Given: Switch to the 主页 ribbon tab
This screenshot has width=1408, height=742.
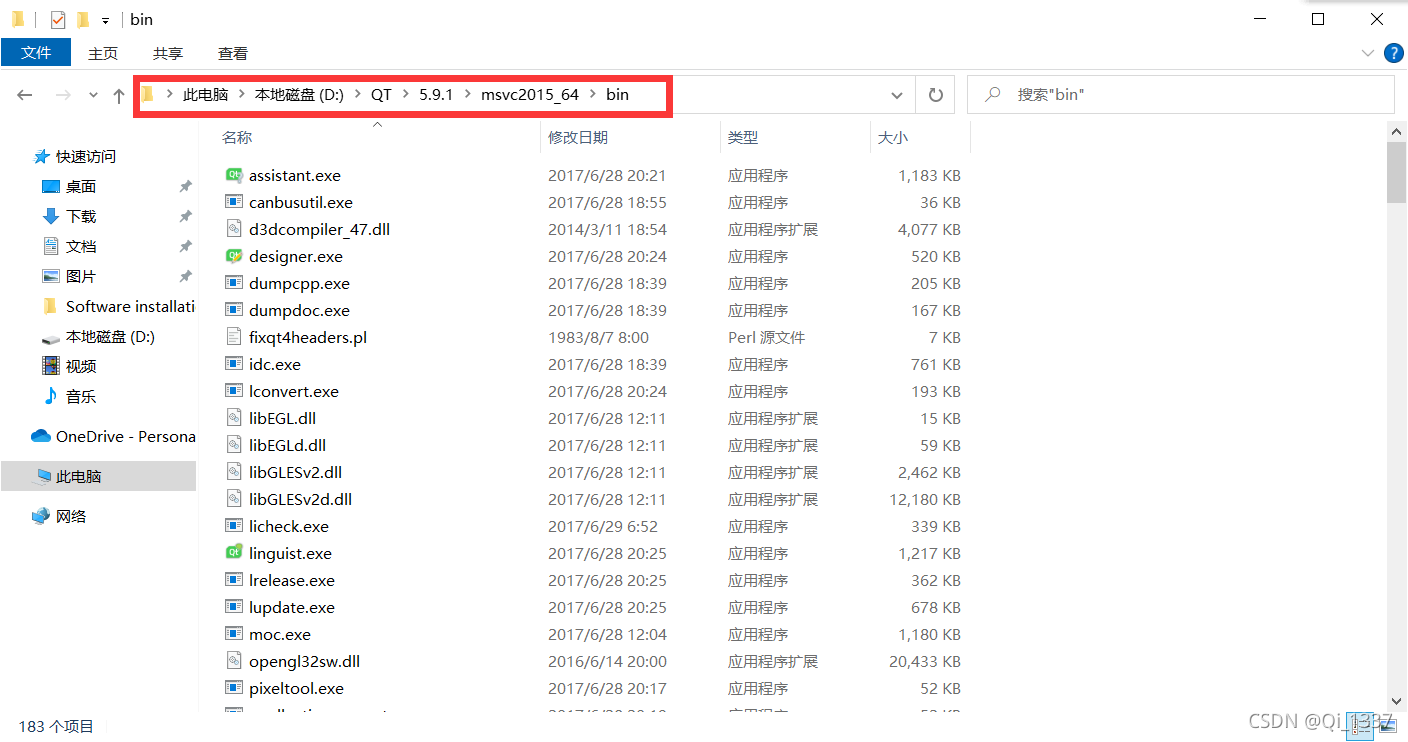Looking at the screenshot, I should (103, 54).
